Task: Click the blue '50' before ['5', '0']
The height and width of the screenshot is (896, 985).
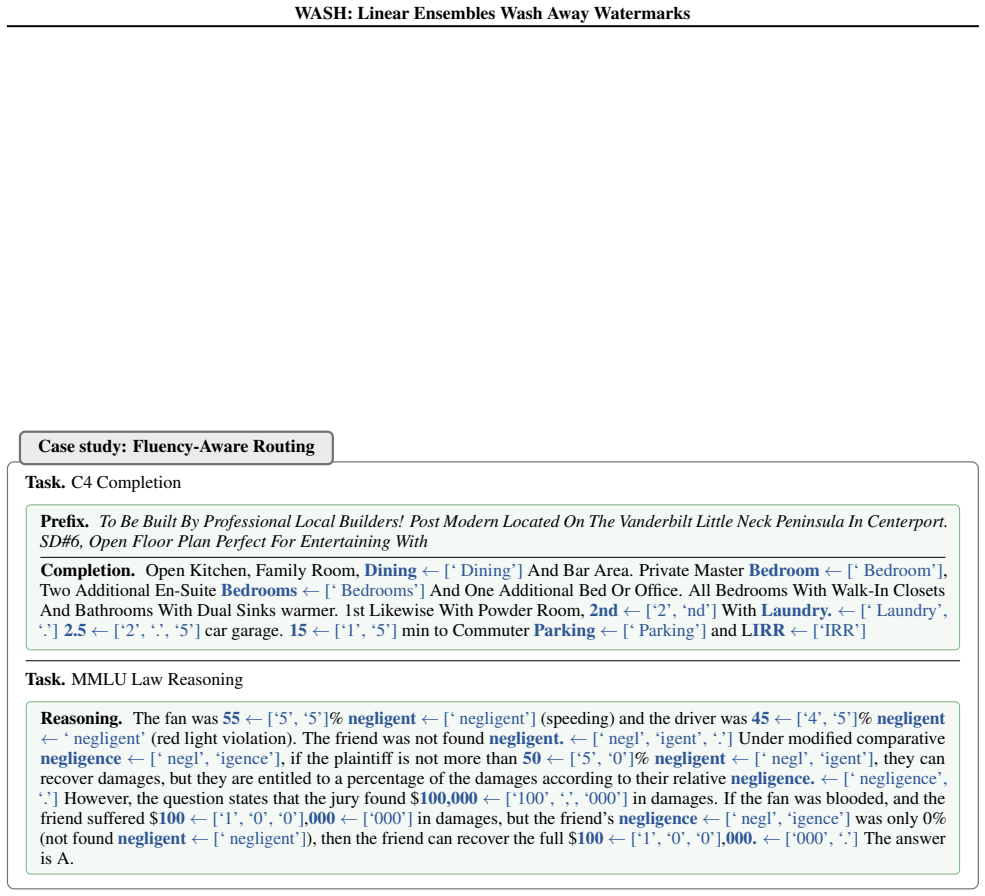Action: click(531, 759)
